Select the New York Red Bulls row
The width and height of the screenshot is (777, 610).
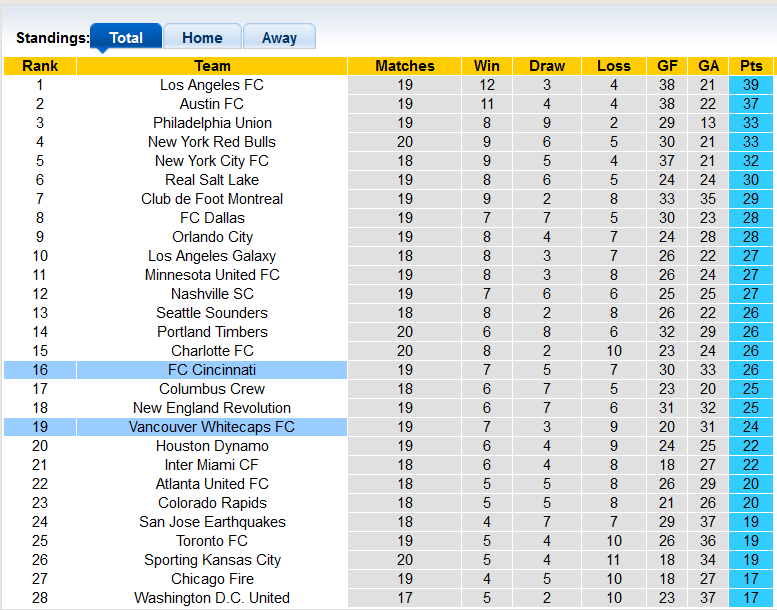click(x=212, y=142)
